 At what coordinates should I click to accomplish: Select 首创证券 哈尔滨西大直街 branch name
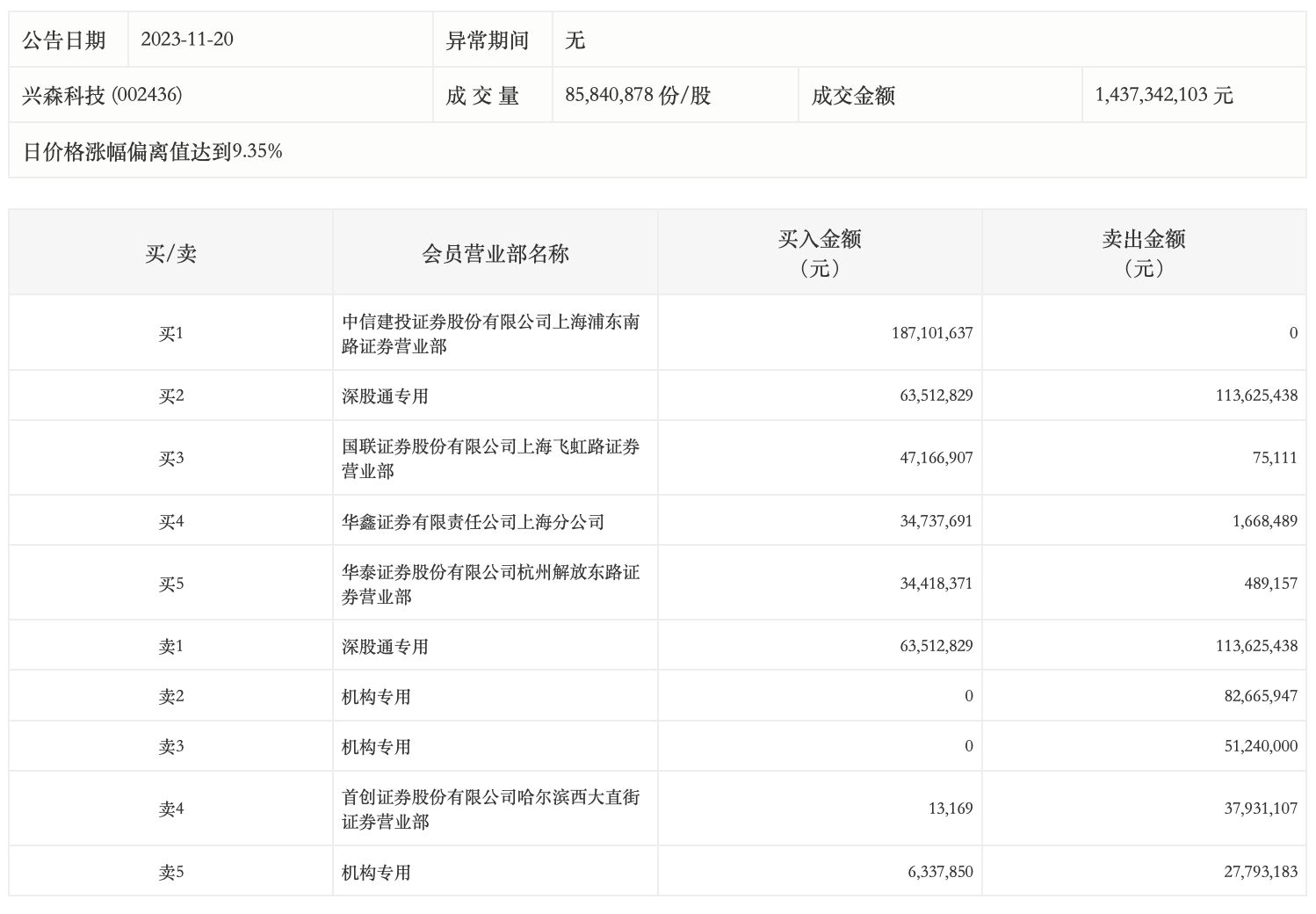coord(490,809)
